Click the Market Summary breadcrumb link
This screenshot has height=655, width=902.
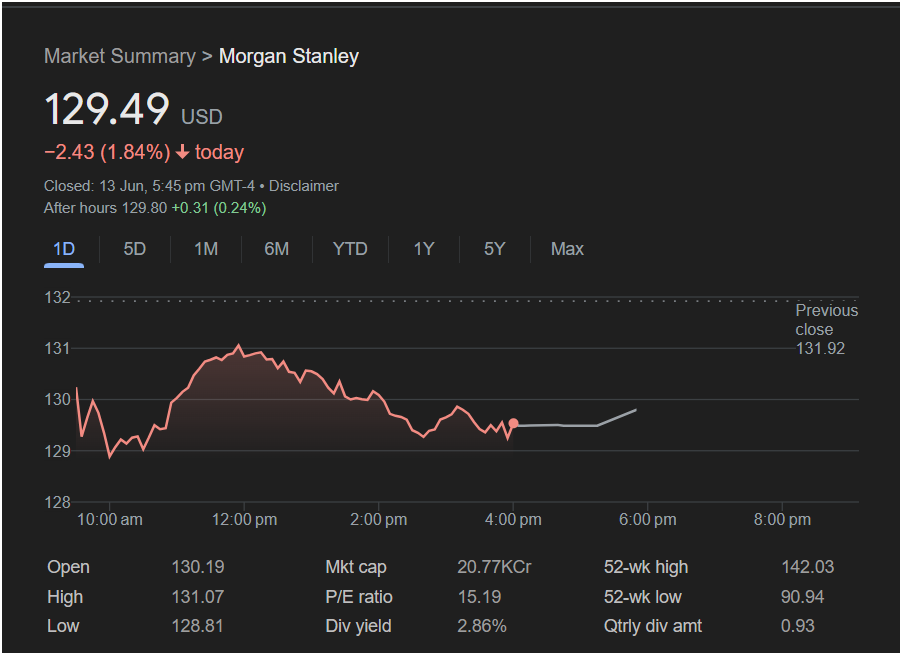[120, 56]
